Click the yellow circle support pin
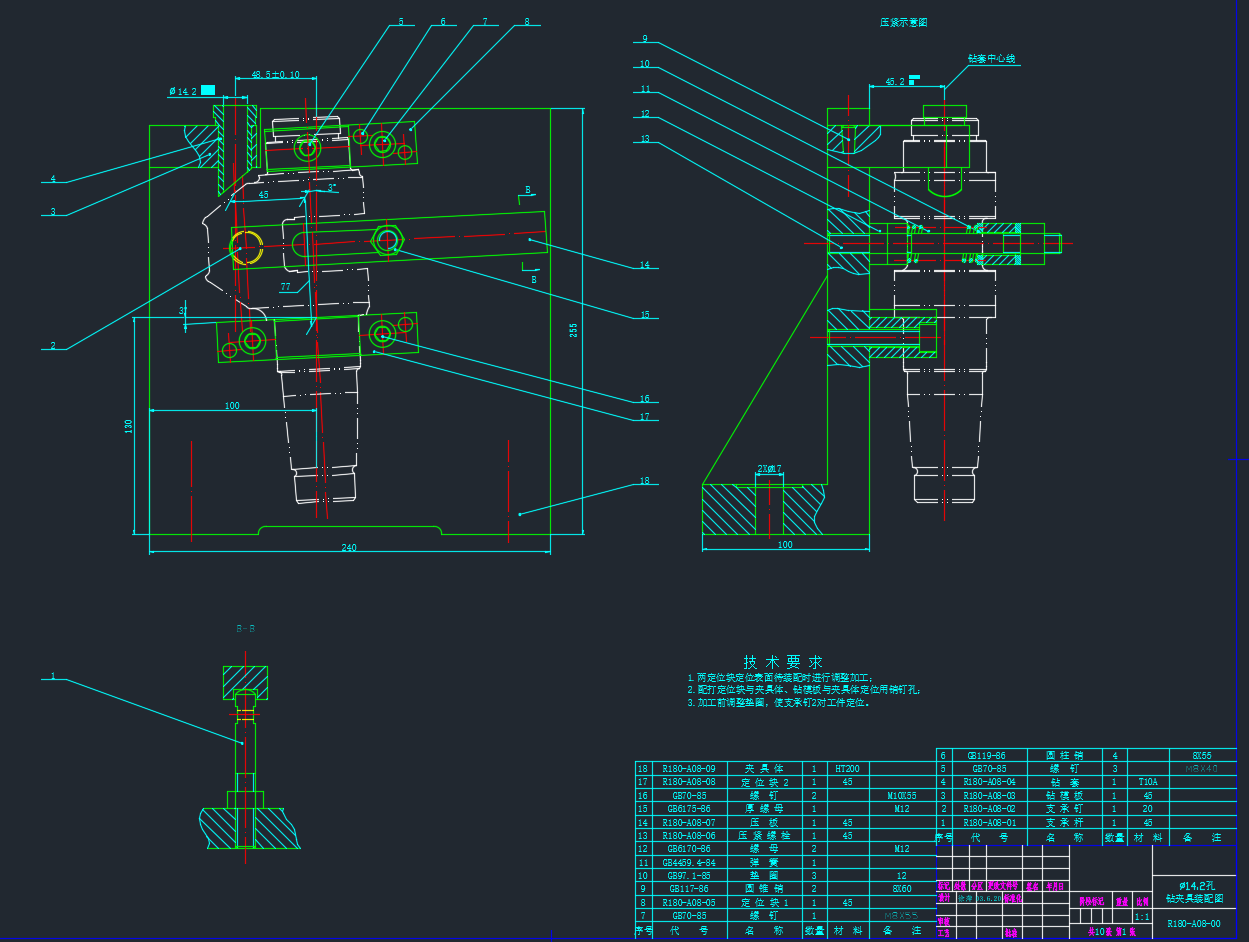 click(246, 247)
